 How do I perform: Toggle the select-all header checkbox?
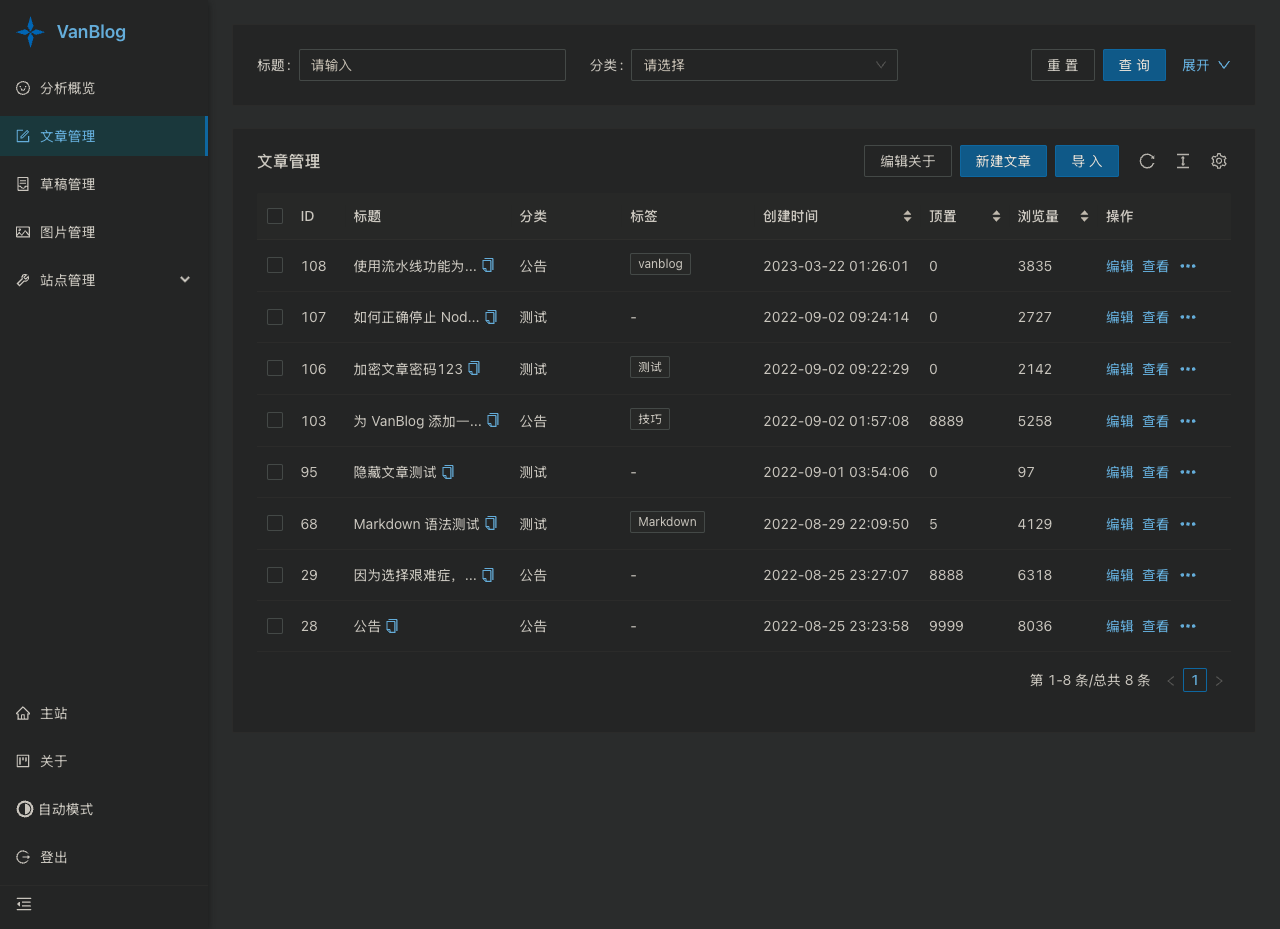pyautogui.click(x=275, y=216)
